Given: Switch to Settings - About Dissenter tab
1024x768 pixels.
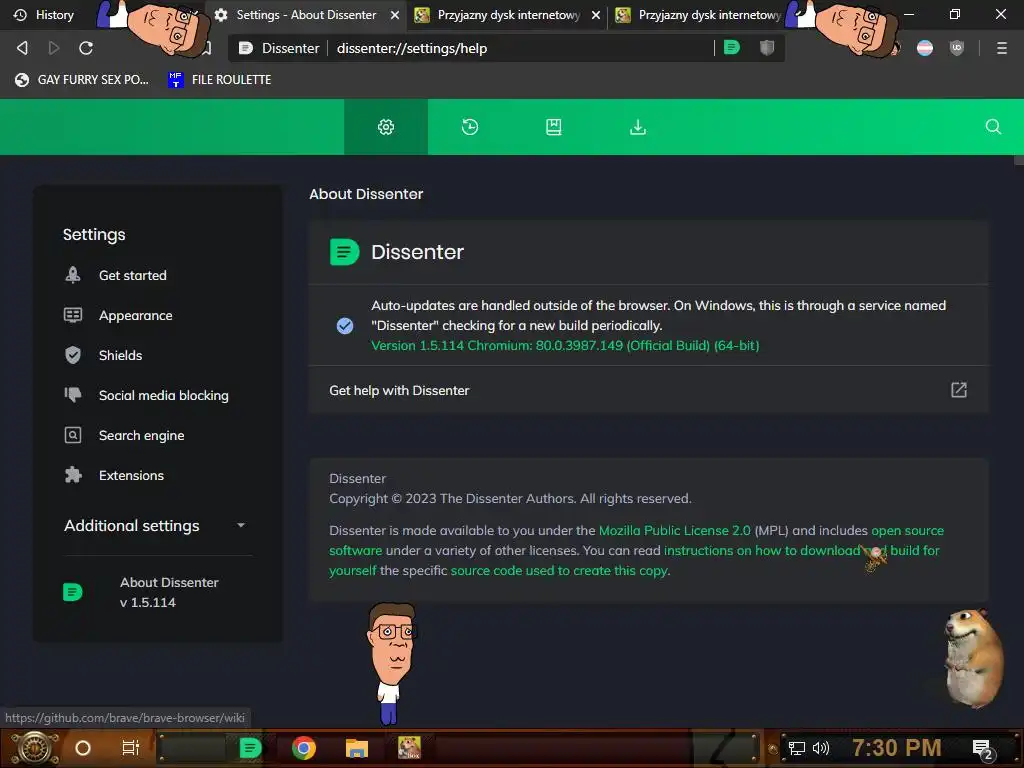Looking at the screenshot, I should pos(306,14).
